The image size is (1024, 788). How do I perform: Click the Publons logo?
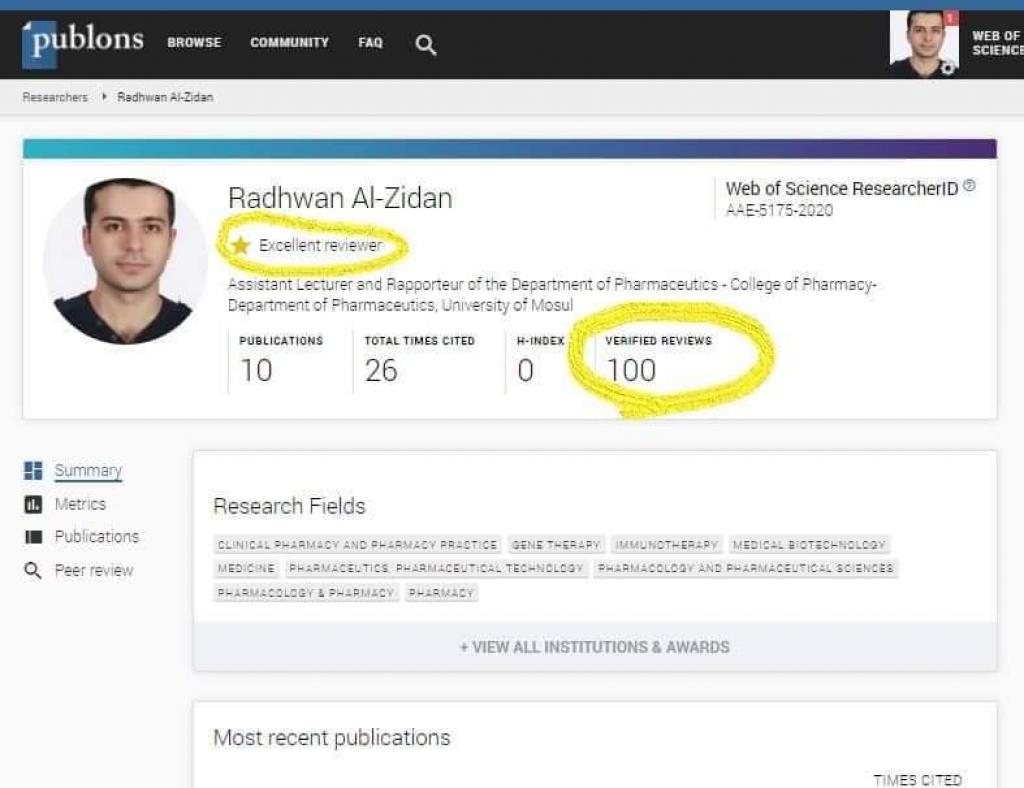click(x=83, y=42)
